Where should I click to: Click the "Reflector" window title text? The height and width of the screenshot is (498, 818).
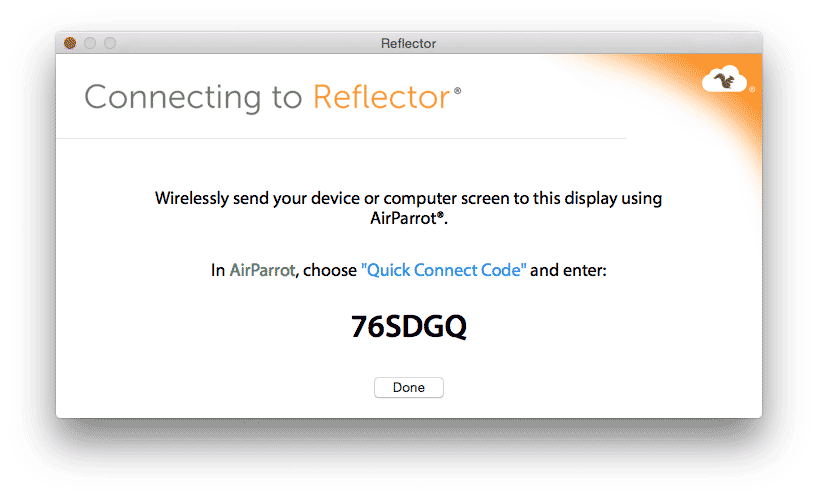pyautogui.click(x=408, y=43)
